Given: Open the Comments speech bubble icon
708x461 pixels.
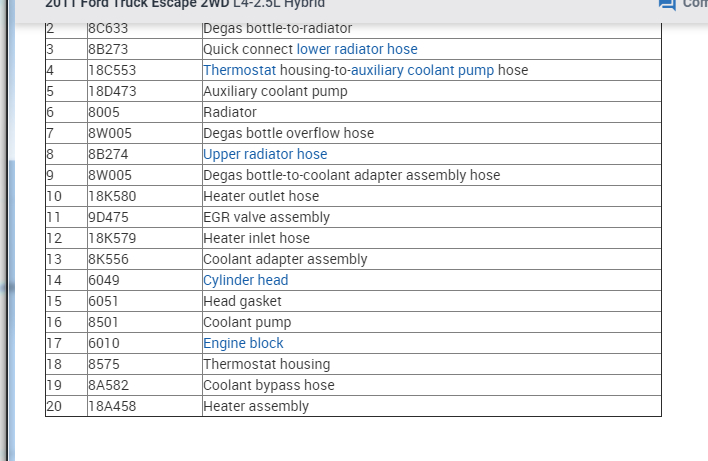Looking at the screenshot, I should click(667, 5).
